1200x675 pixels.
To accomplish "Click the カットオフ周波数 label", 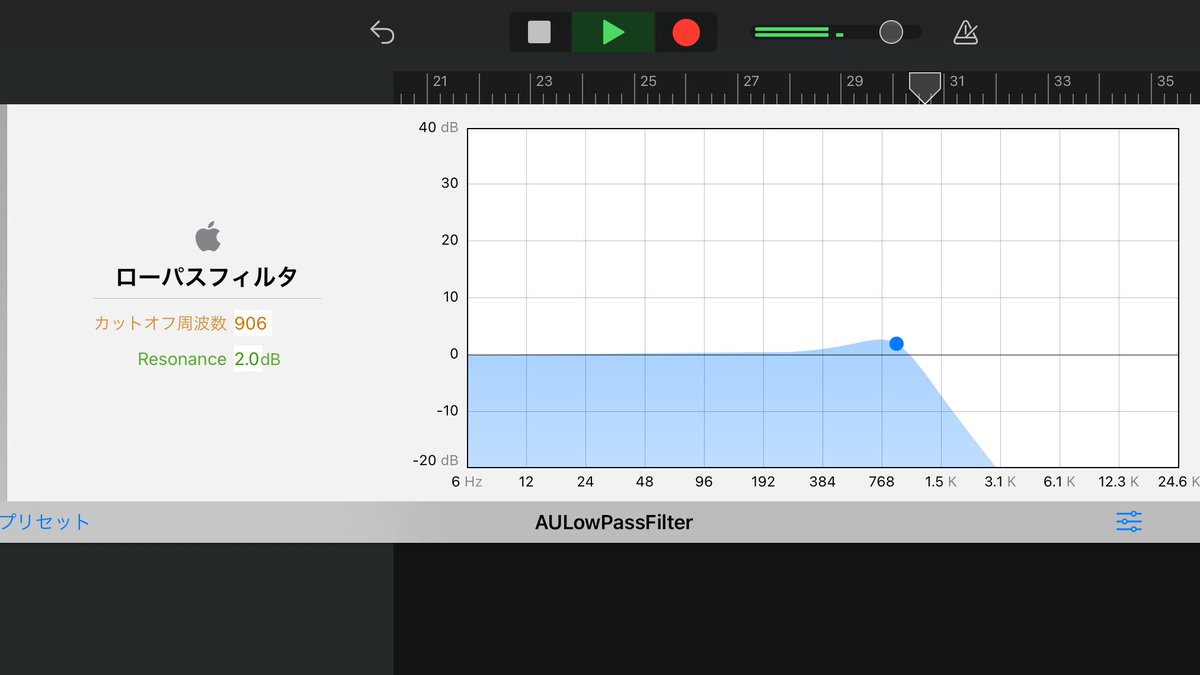I will 161,323.
